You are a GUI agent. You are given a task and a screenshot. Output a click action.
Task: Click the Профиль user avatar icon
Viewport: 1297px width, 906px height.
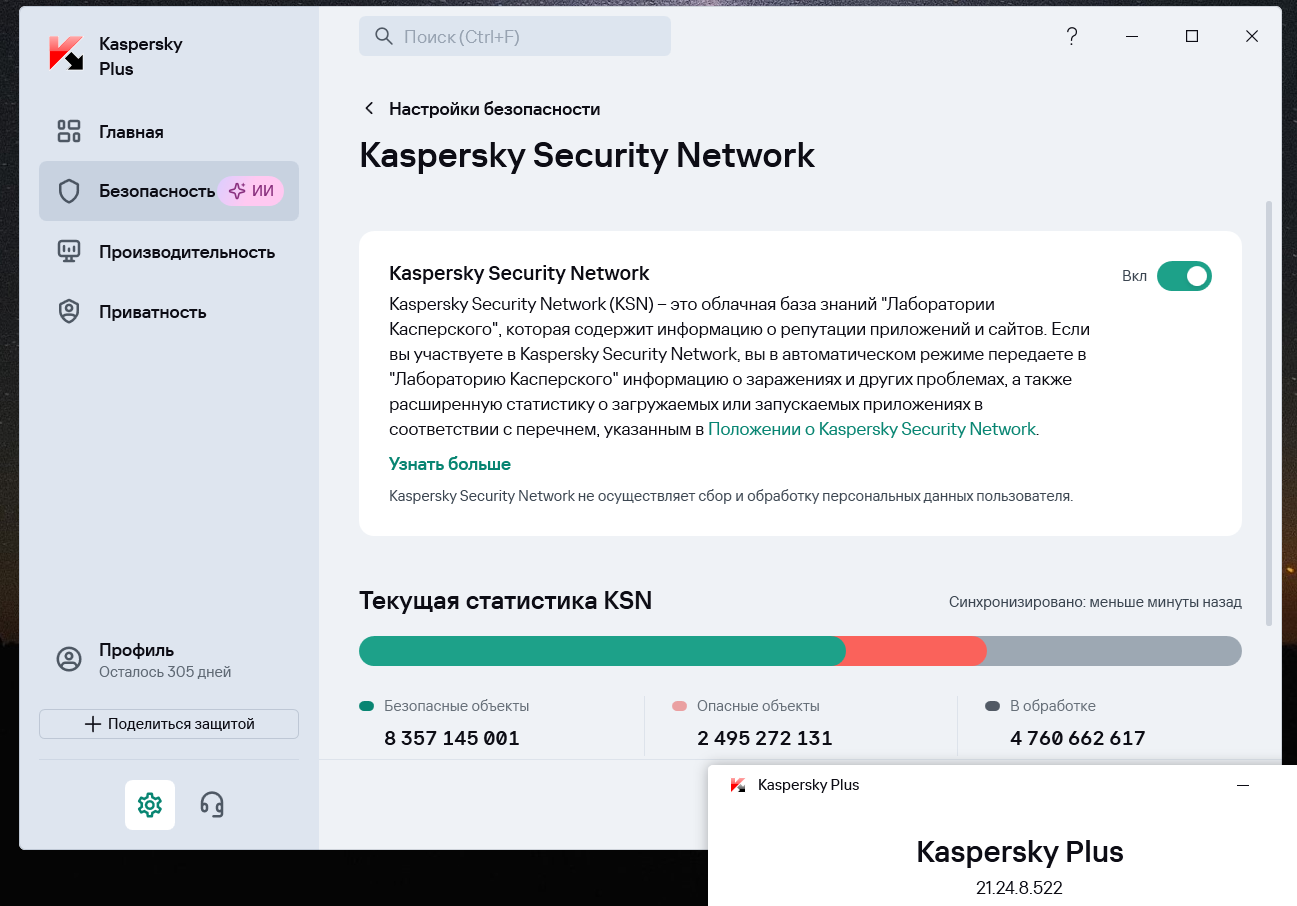[69, 659]
